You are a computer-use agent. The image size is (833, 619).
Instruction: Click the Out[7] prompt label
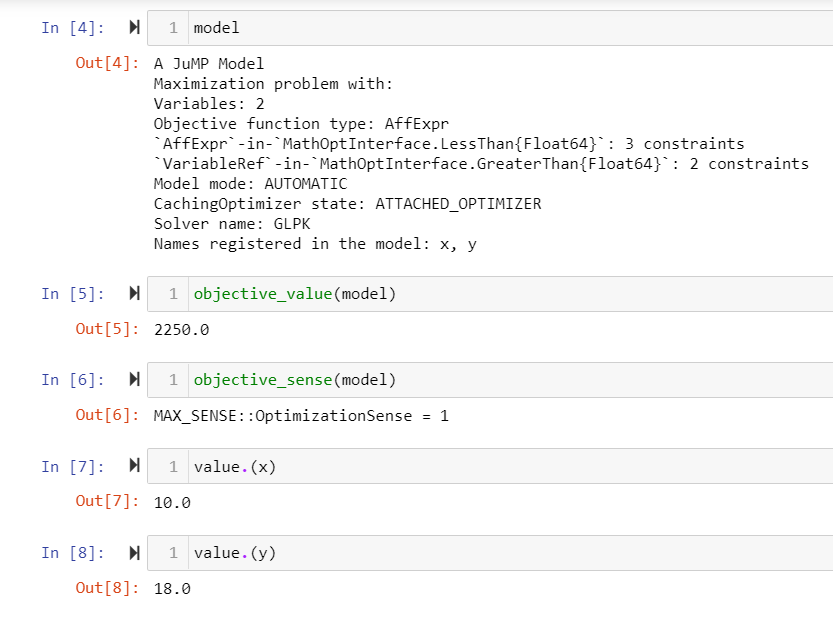(107, 502)
